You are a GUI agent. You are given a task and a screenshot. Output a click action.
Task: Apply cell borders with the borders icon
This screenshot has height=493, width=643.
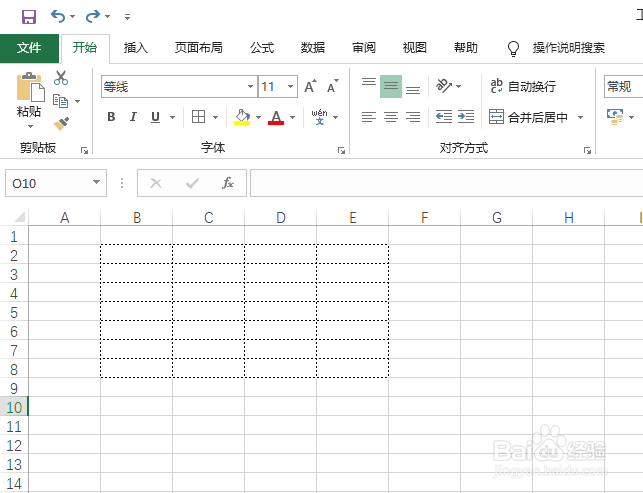[198, 117]
